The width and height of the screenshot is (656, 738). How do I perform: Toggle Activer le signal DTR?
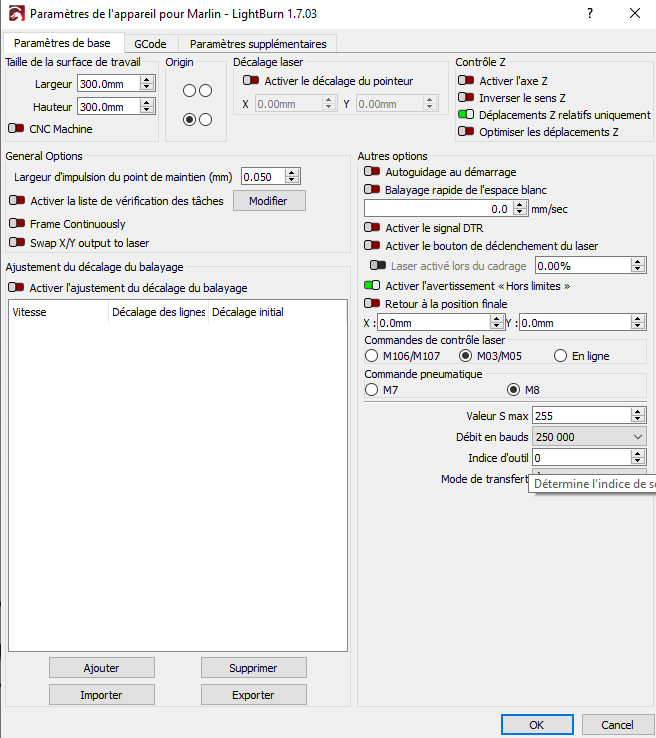click(372, 227)
